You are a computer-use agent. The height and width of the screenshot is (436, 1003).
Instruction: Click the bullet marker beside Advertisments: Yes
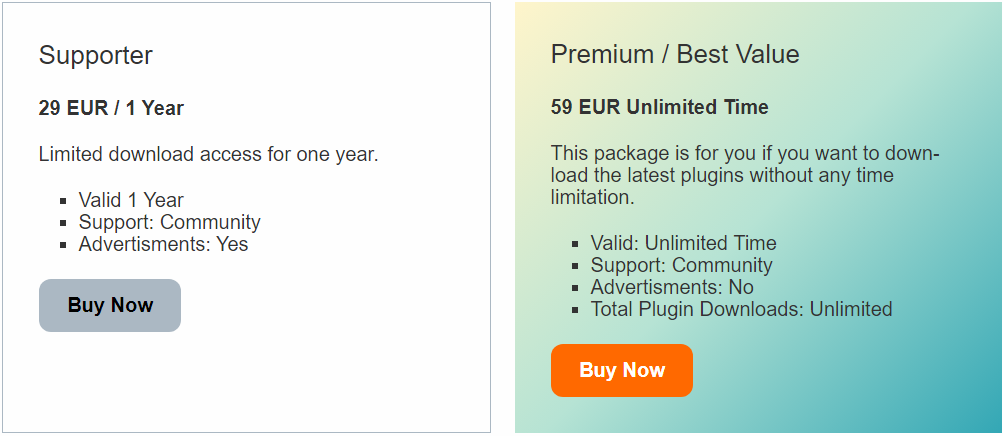pyautogui.click(x=64, y=245)
